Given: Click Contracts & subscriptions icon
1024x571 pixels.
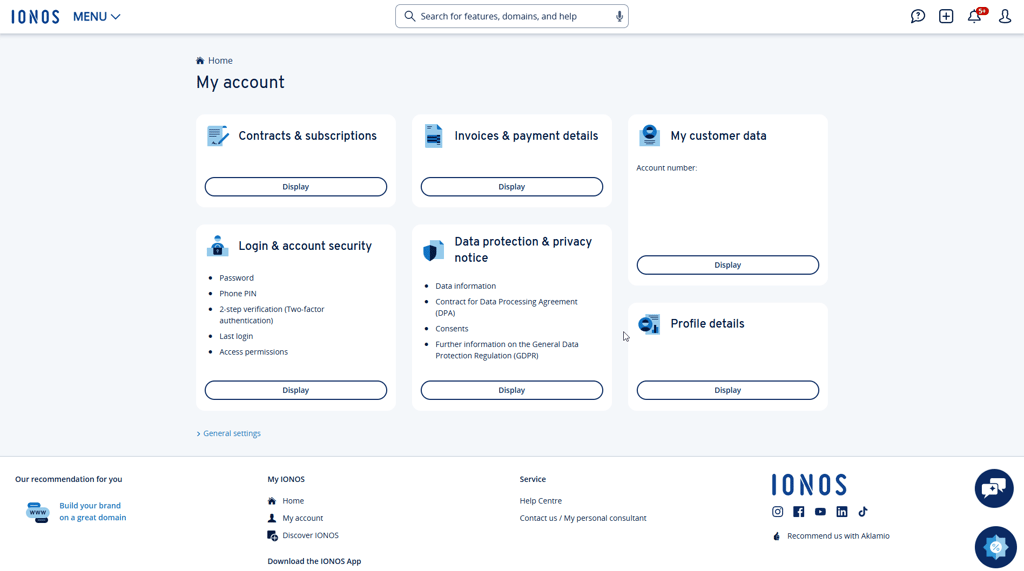Looking at the screenshot, I should [x=217, y=136].
